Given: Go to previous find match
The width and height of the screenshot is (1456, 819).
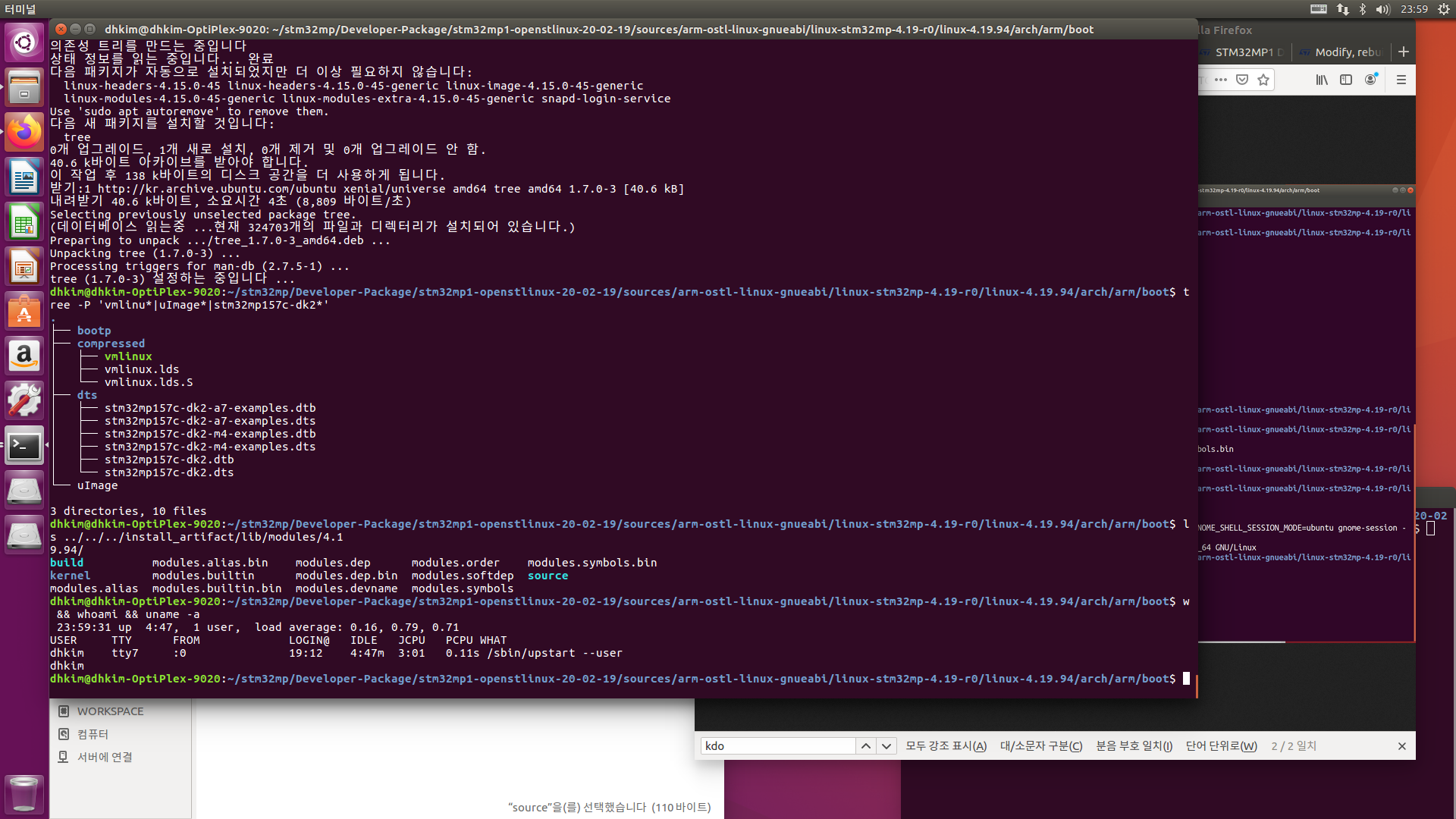Looking at the screenshot, I should tap(866, 746).
